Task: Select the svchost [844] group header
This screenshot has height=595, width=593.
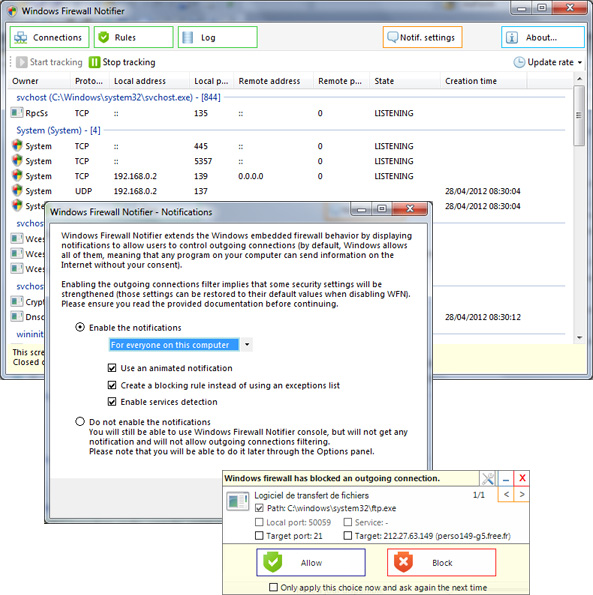Action: point(118,98)
